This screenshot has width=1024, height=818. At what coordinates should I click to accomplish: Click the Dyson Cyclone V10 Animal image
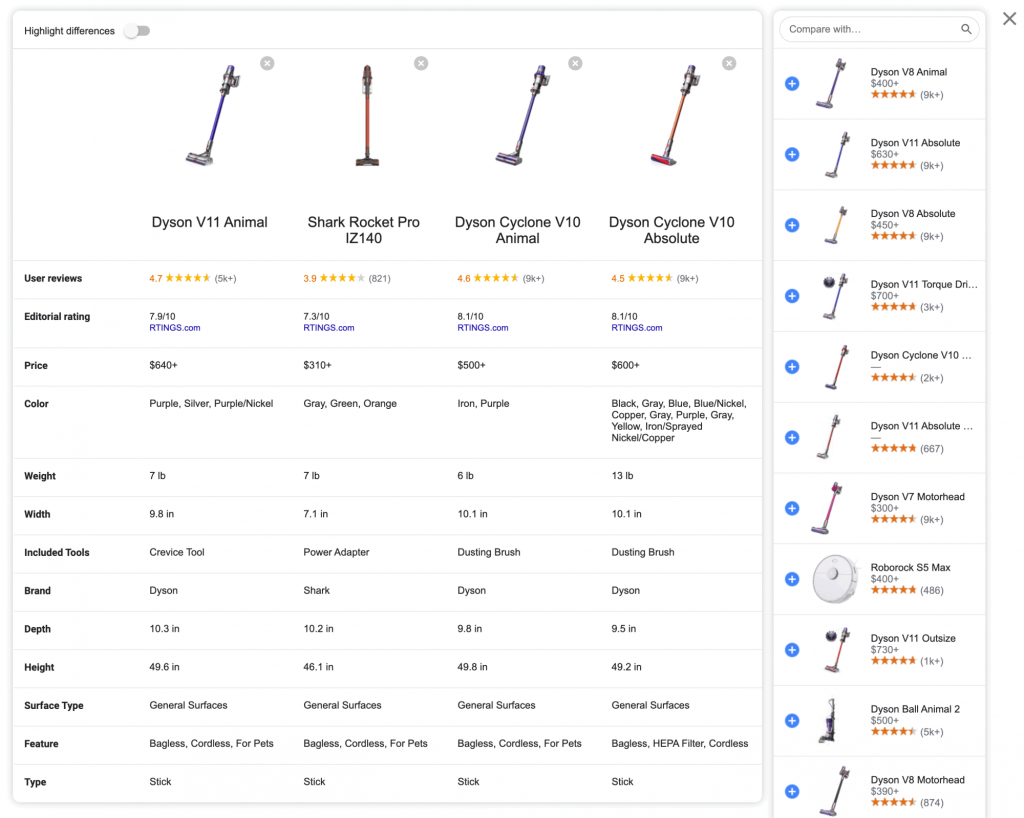(521, 116)
